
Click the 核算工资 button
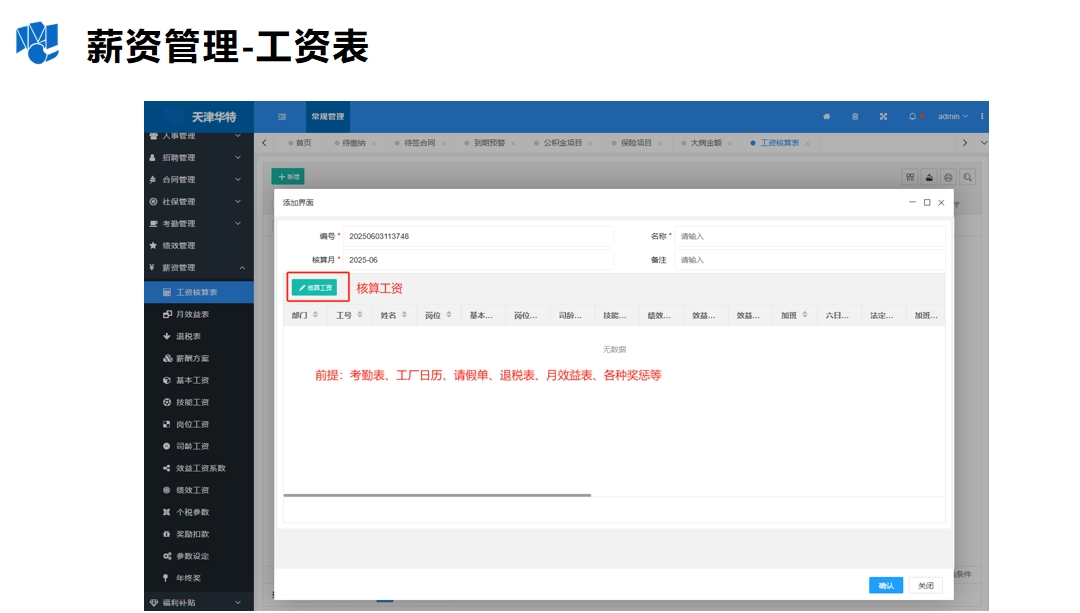tap(315, 288)
